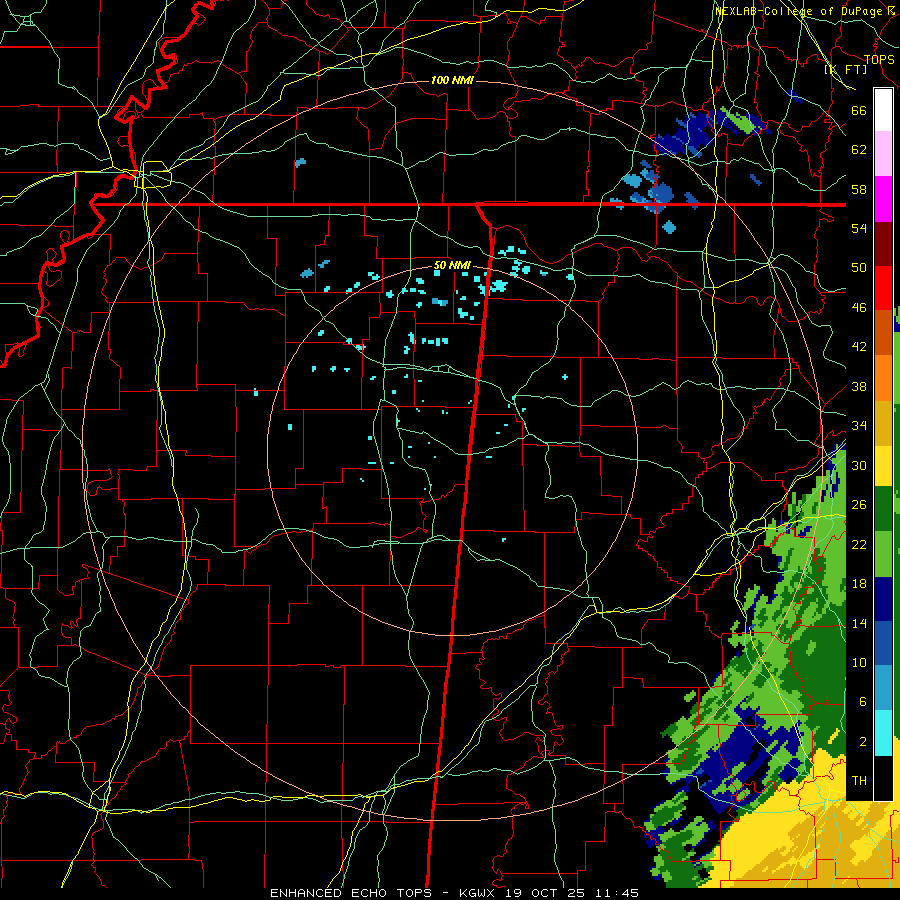Click the legend value 22
Image resolution: width=900 pixels, height=900 pixels.
click(x=859, y=544)
